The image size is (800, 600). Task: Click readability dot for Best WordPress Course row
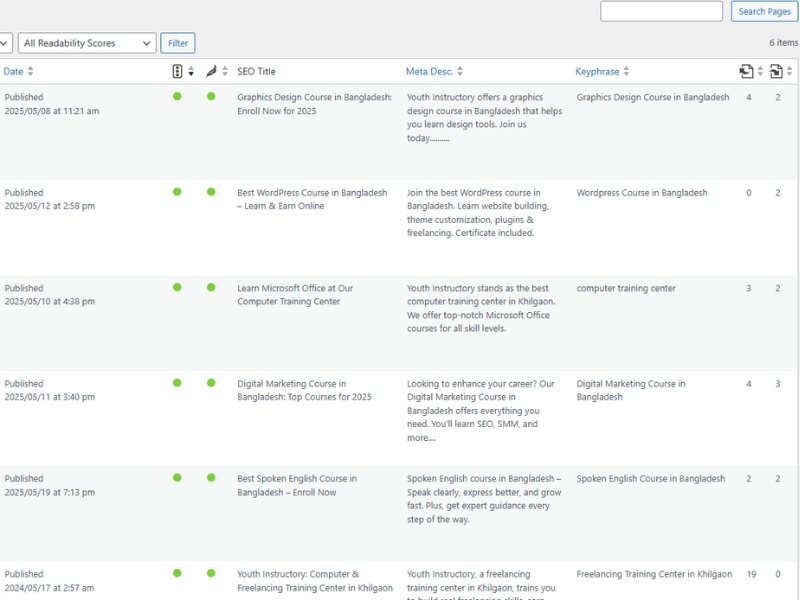pos(211,192)
